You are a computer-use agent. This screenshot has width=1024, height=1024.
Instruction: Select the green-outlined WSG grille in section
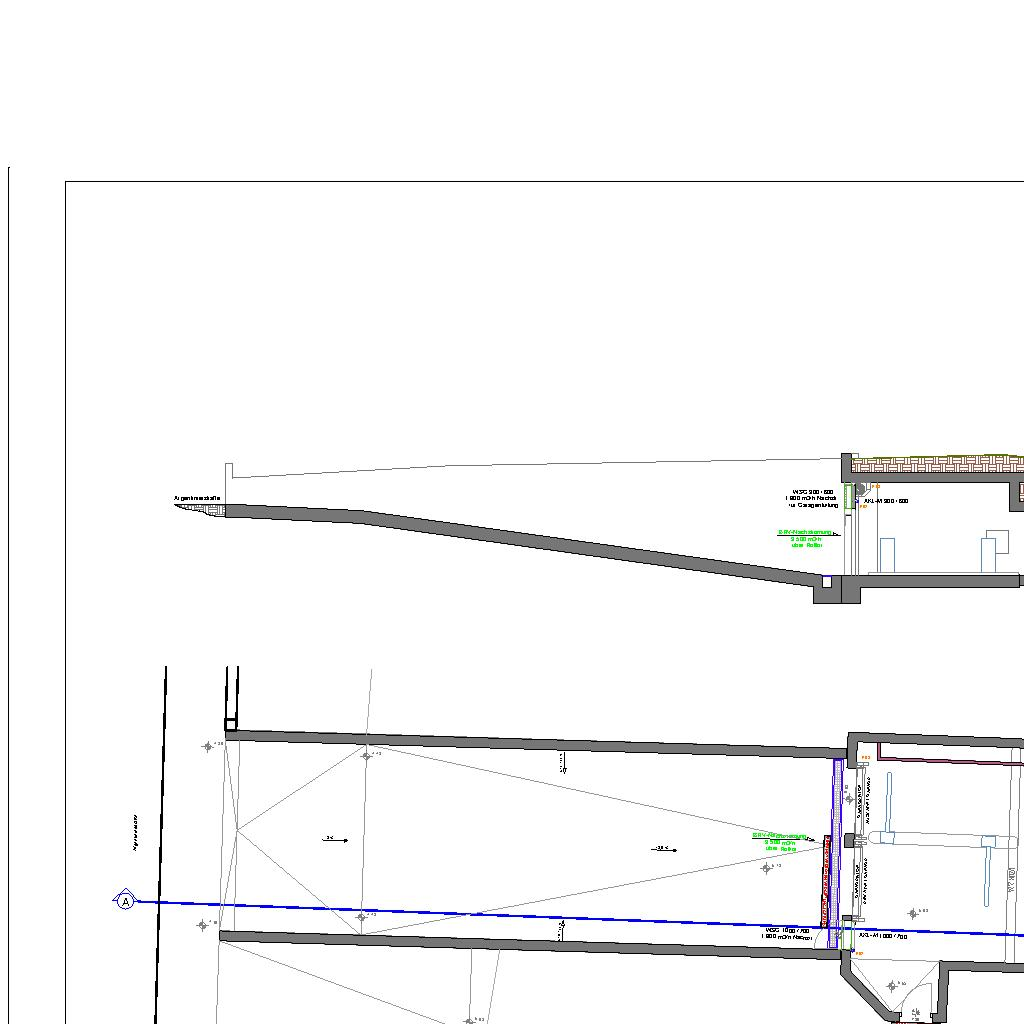pyautogui.click(x=848, y=497)
